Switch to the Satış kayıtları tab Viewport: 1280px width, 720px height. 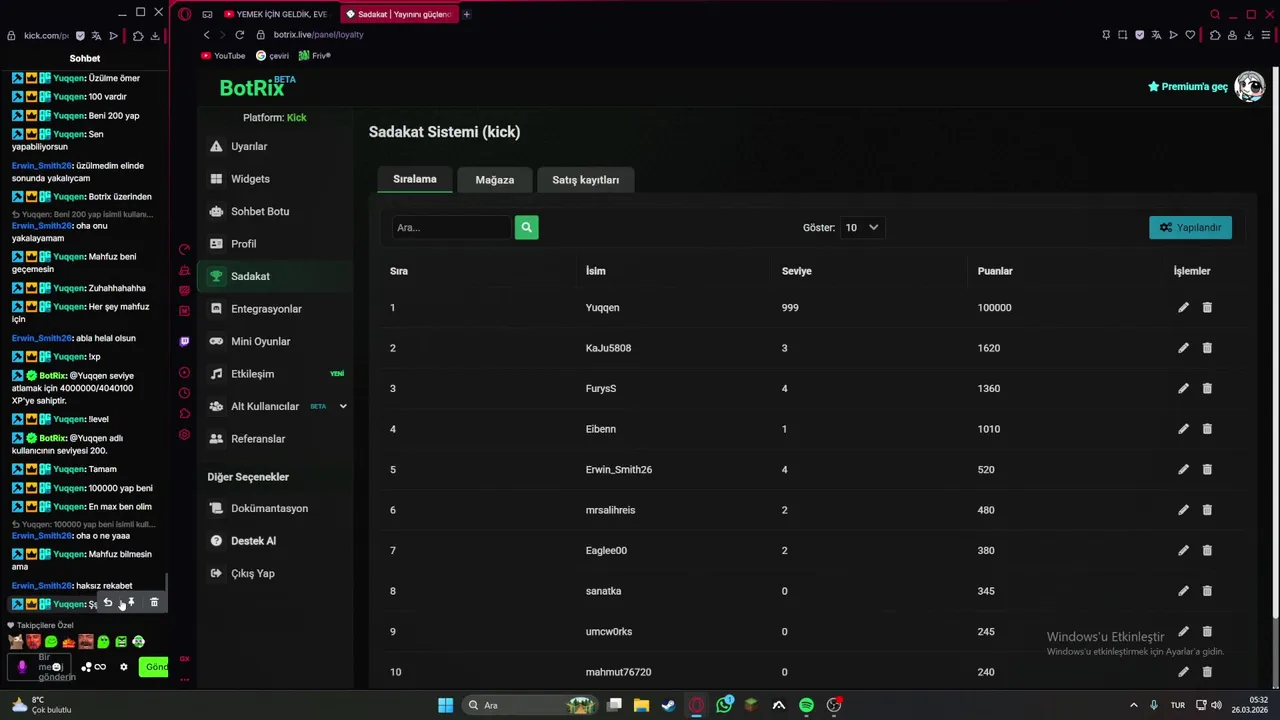[586, 180]
